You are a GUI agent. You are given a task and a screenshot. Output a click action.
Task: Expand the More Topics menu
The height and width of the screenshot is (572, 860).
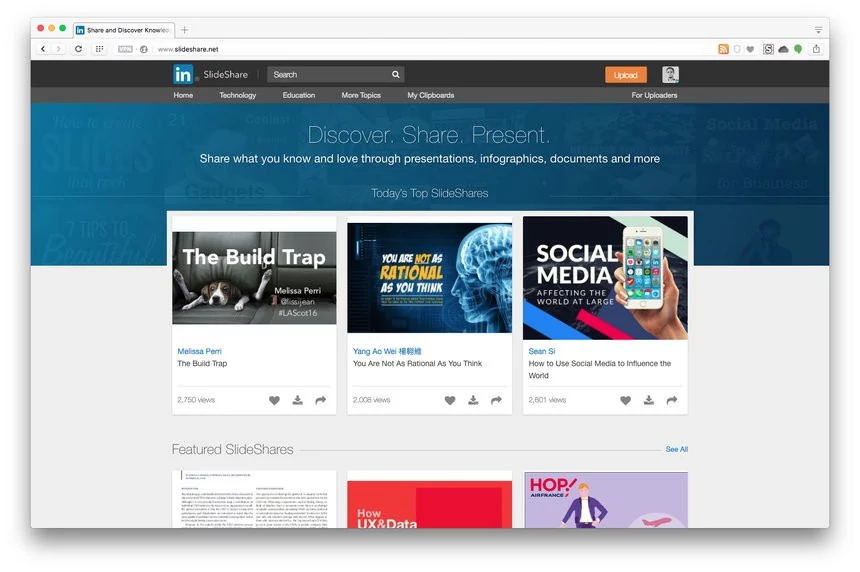361,95
